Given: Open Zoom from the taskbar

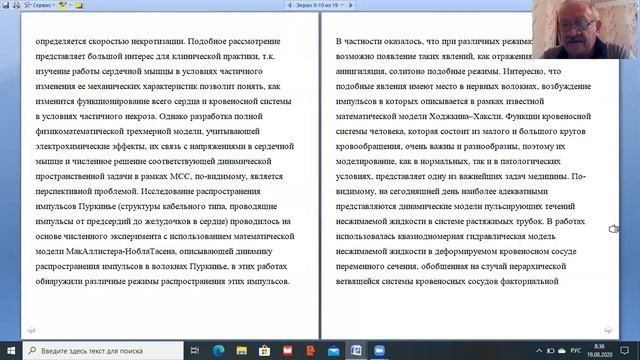Looking at the screenshot, I should [x=379, y=351].
